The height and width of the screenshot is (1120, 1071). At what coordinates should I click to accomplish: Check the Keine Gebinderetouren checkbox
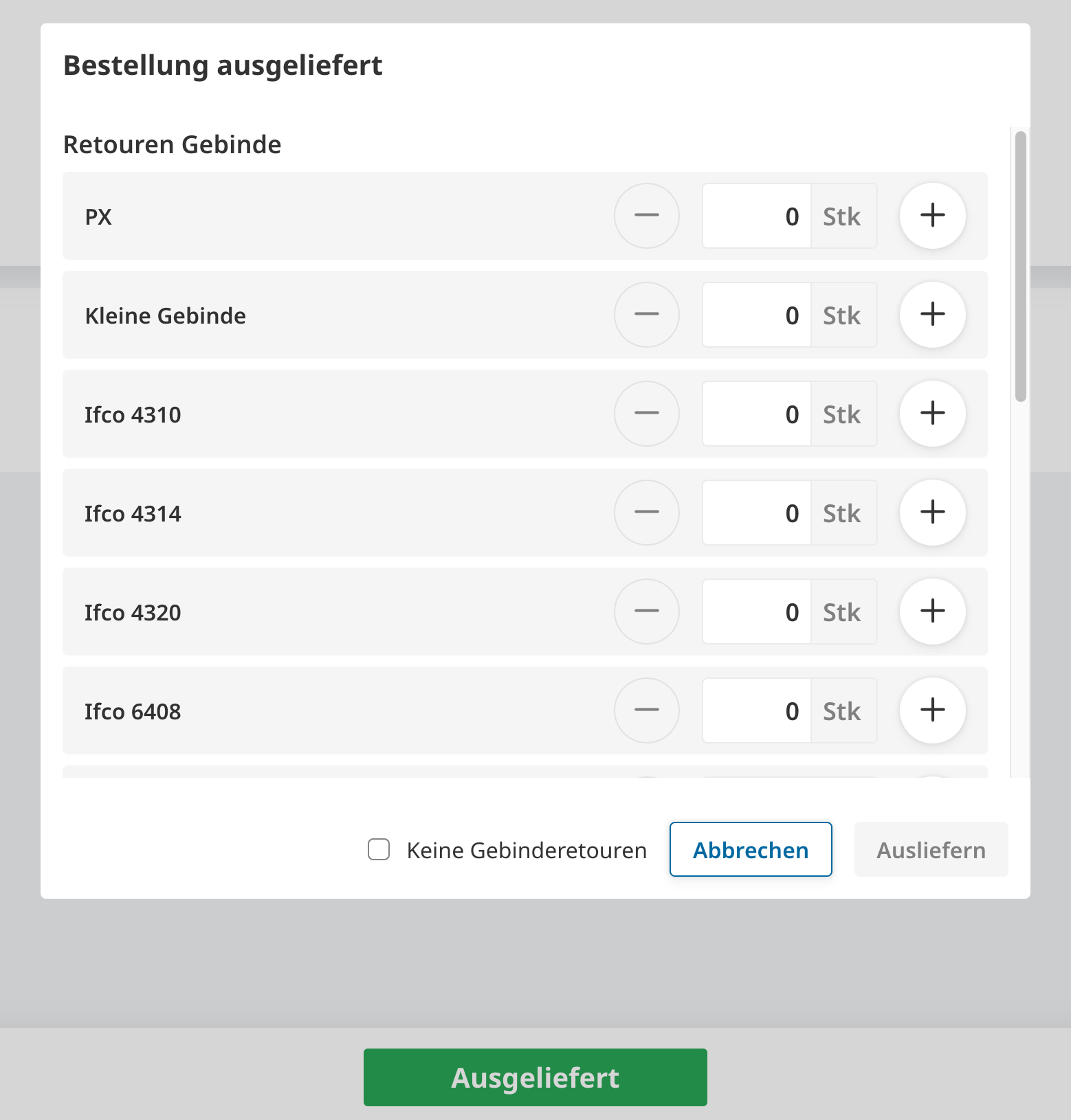379,849
